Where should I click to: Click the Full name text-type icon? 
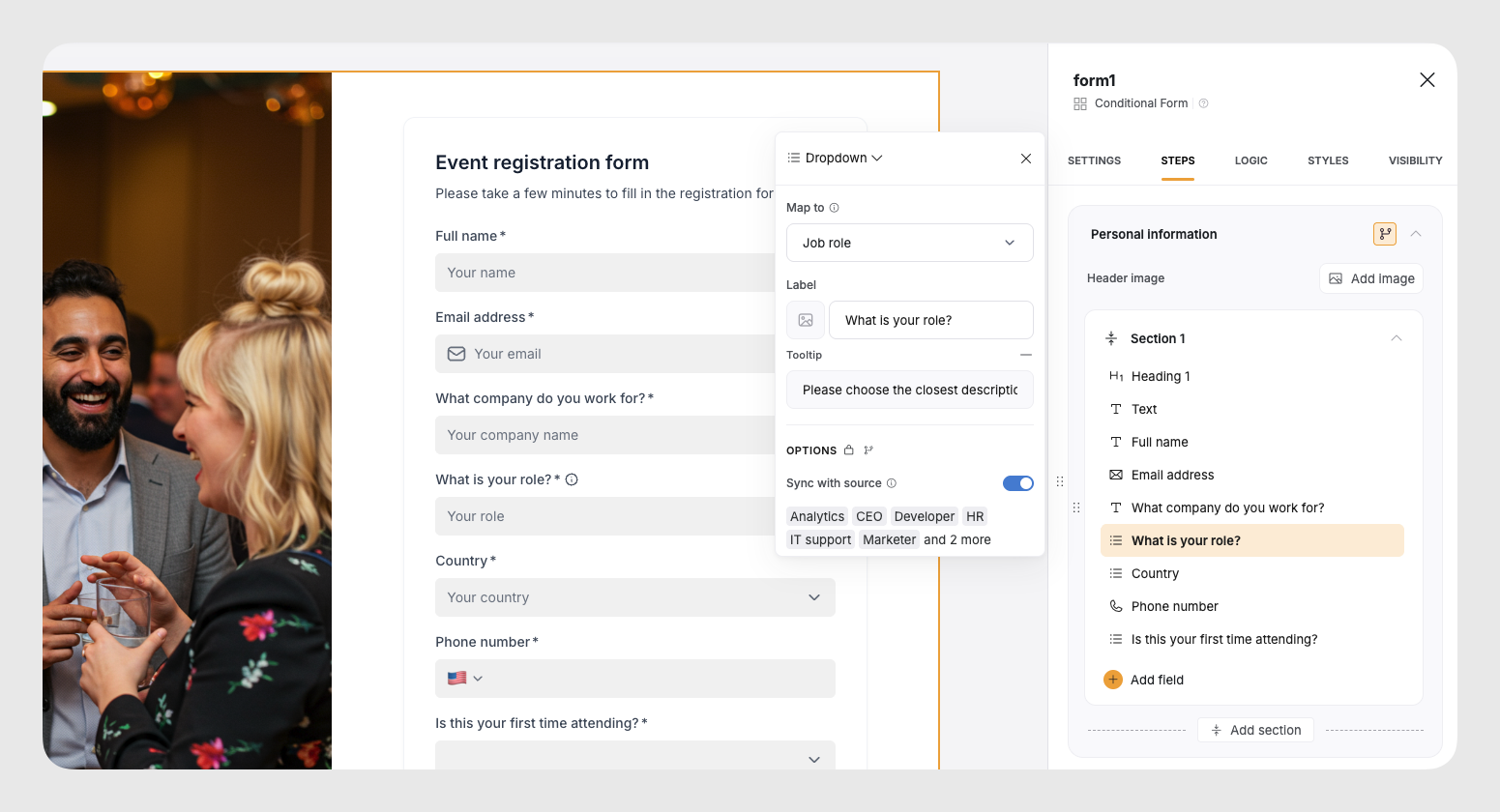pyautogui.click(x=1116, y=442)
